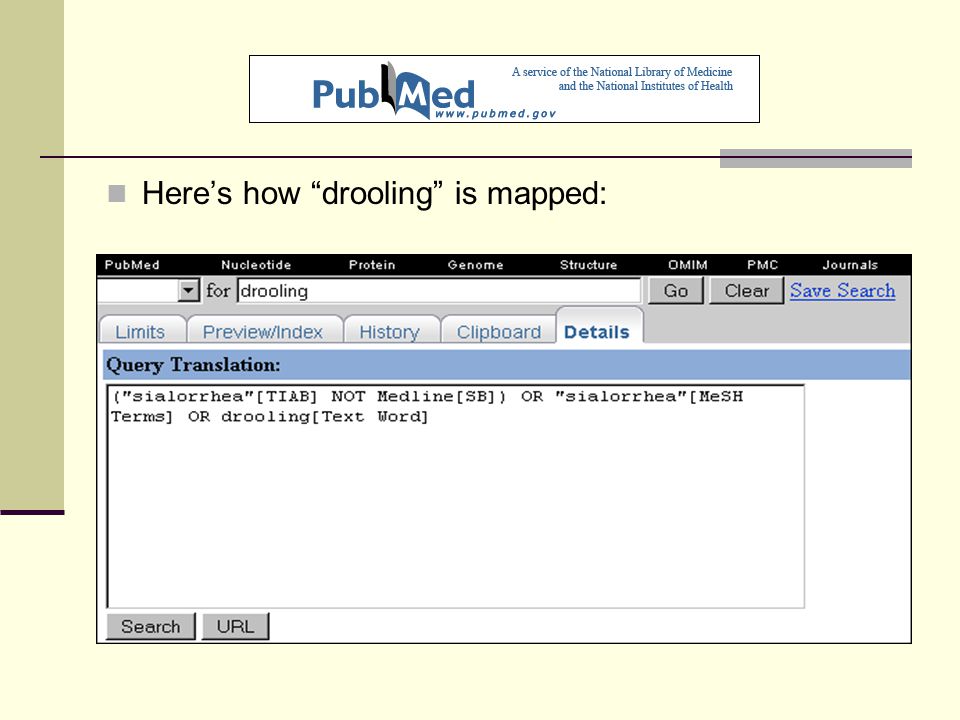Screen dimensions: 960x720
Task: Open Protein in the database bar
Action: [x=372, y=265]
